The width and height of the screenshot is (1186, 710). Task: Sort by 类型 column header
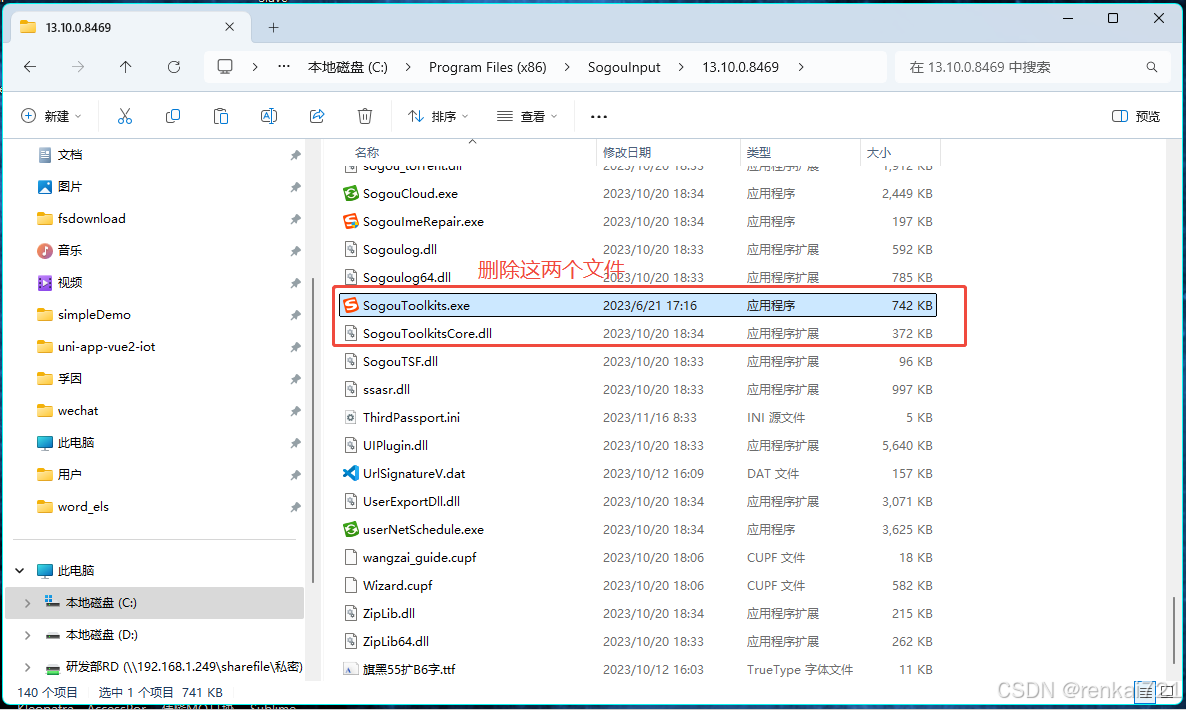[759, 152]
